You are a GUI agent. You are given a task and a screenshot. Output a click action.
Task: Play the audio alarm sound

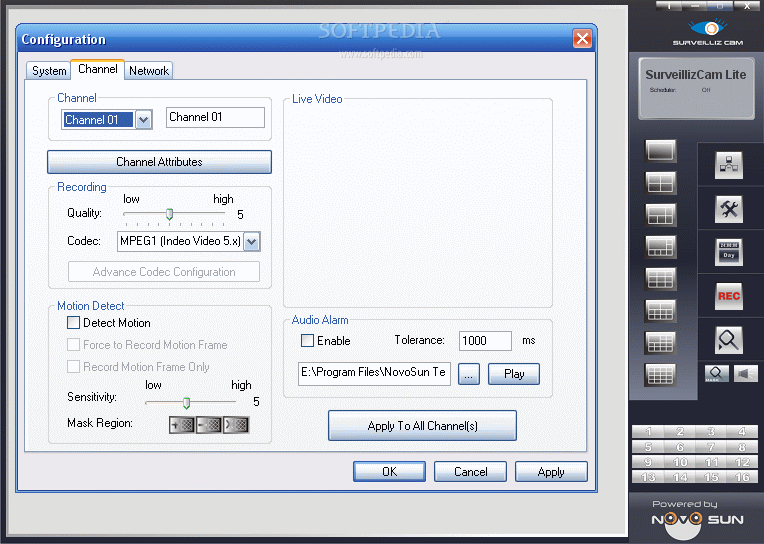click(x=514, y=374)
